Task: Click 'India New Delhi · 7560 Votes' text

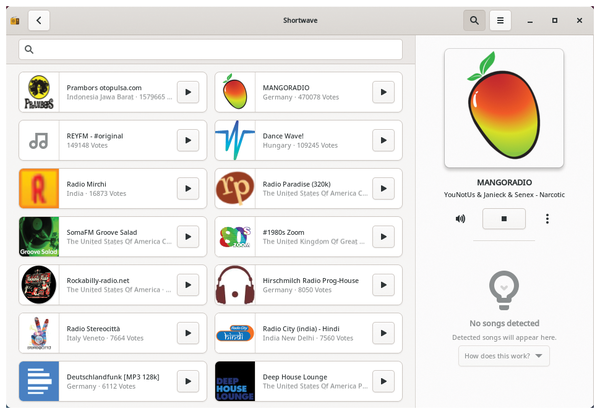Action: pyautogui.click(x=308, y=338)
